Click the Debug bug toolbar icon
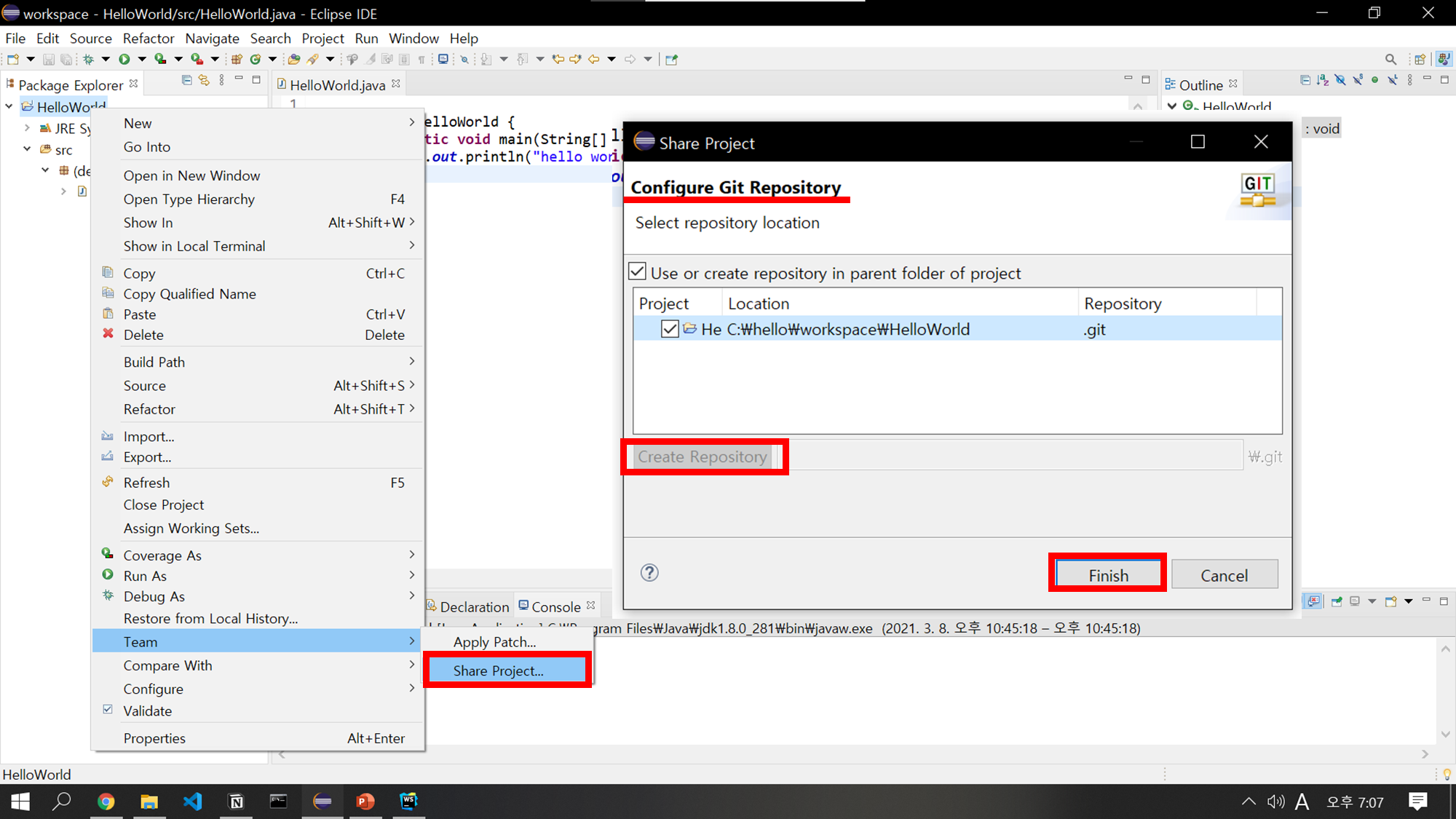The image size is (1456, 819). 88,59
